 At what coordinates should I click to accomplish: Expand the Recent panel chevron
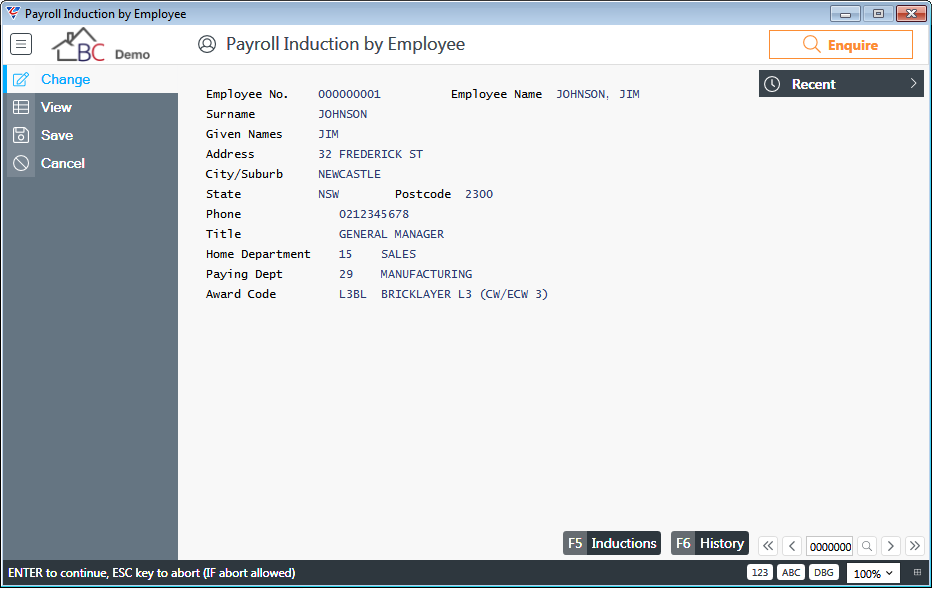(x=913, y=84)
